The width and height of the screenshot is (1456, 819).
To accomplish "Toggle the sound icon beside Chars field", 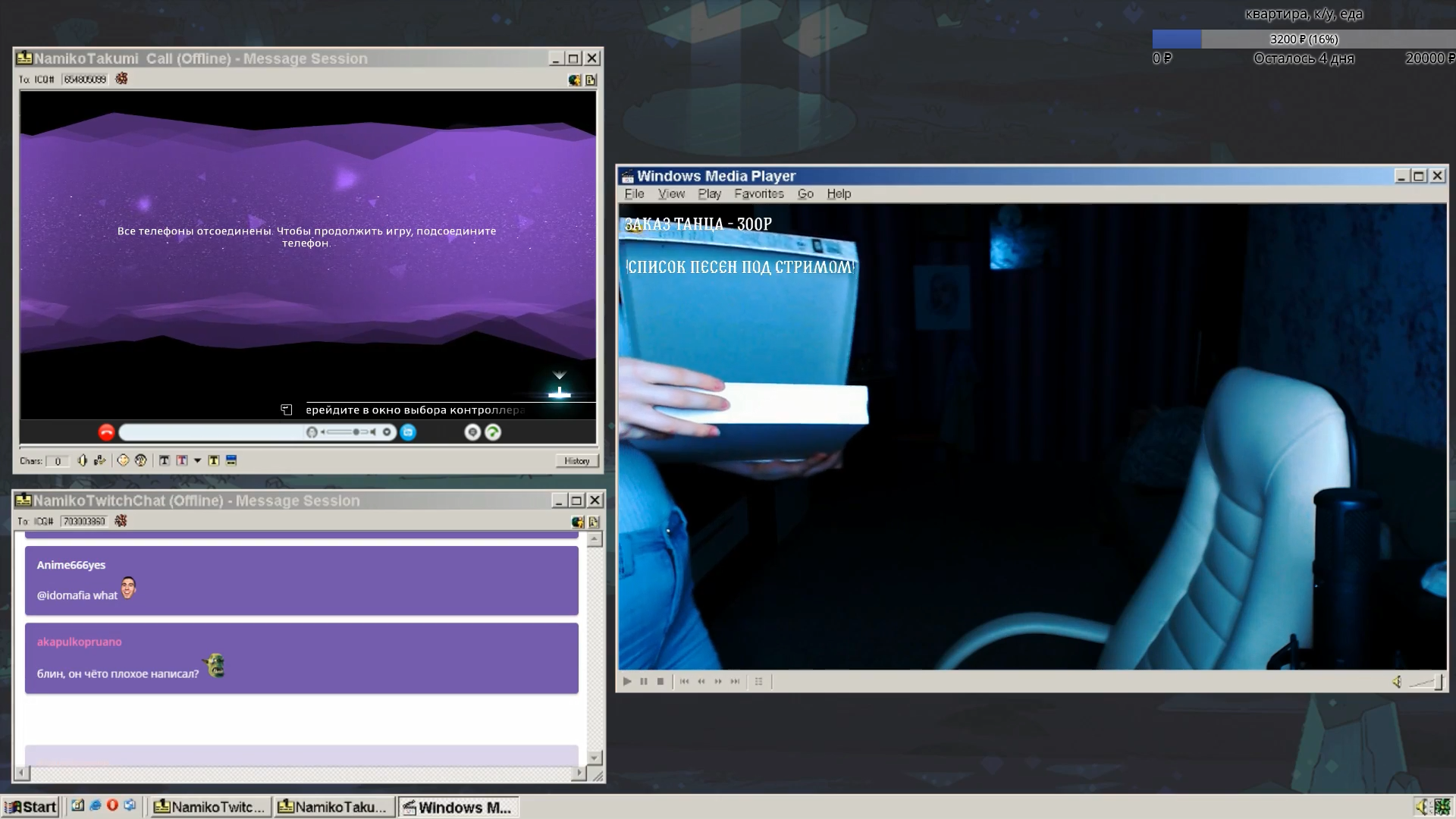I will pyautogui.click(x=83, y=460).
